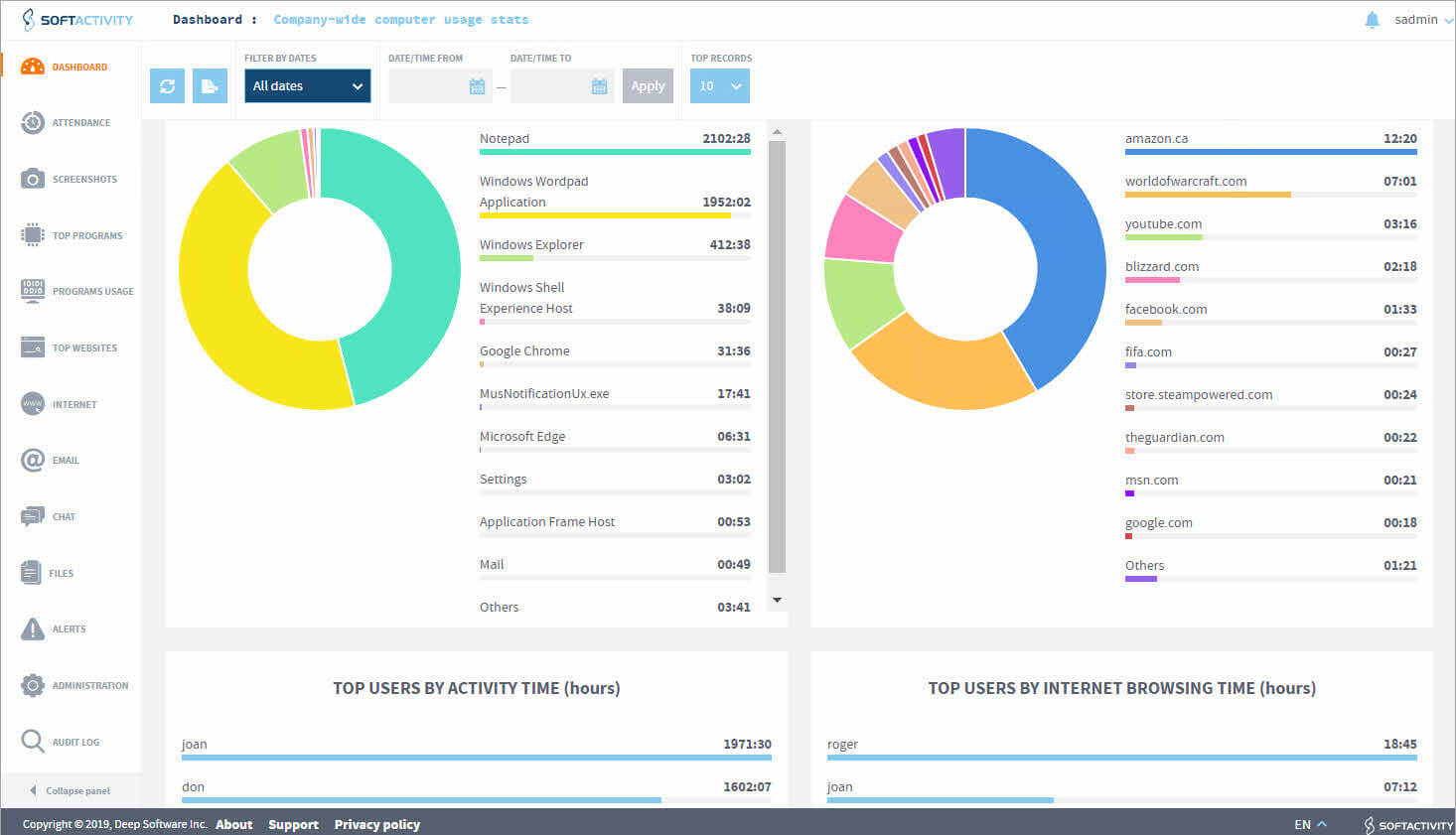Open the Alerts warning triangle icon
This screenshot has width=1456, height=835.
pos(33,628)
